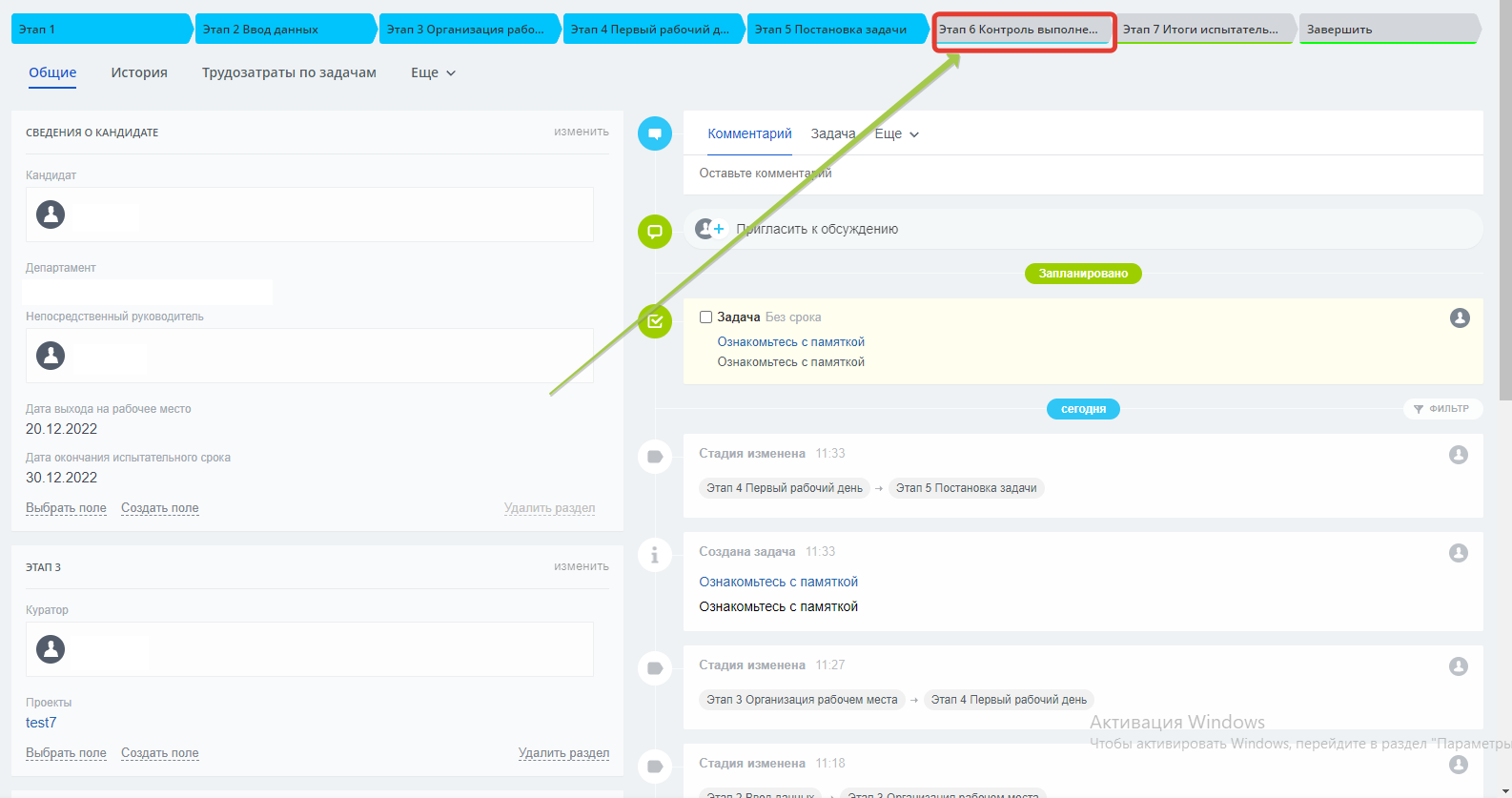The height and width of the screenshot is (798, 1512).
Task: Click info icon of Создана задача entry
Action: 655,555
